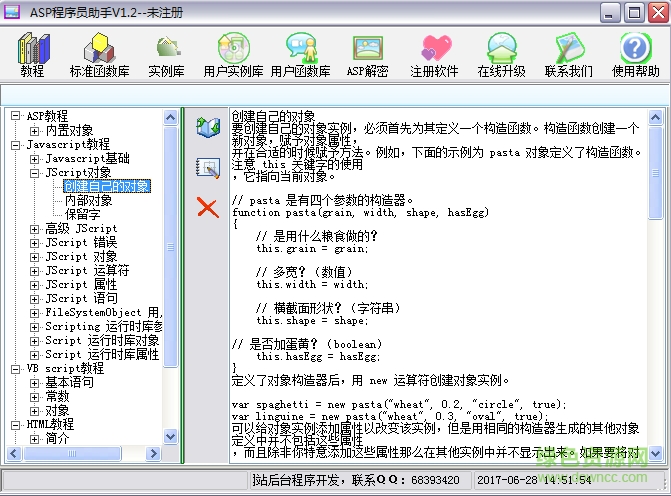Click the 实例库 examples library icon

166,55
